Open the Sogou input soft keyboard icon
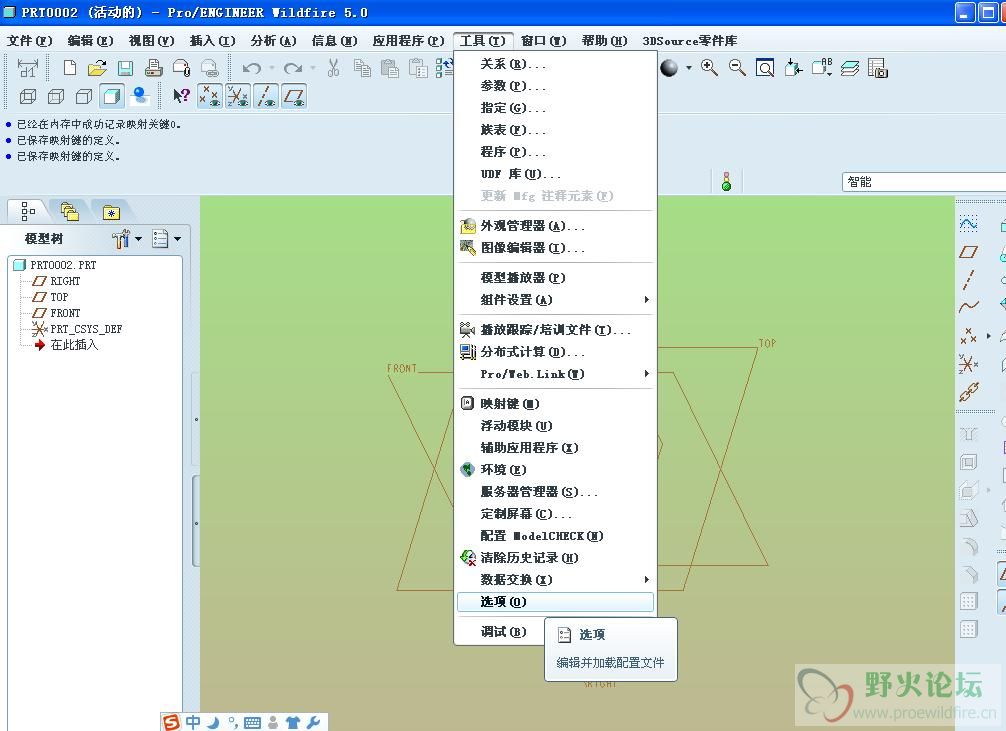This screenshot has height=731, width=1006. pyautogui.click(x=253, y=723)
